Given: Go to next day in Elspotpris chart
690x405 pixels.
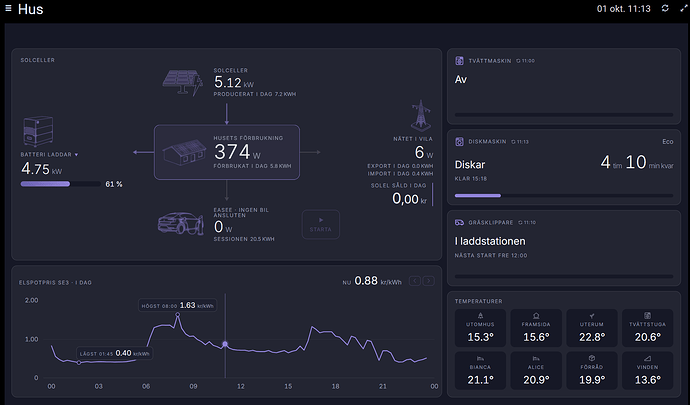Looking at the screenshot, I should [x=429, y=280].
